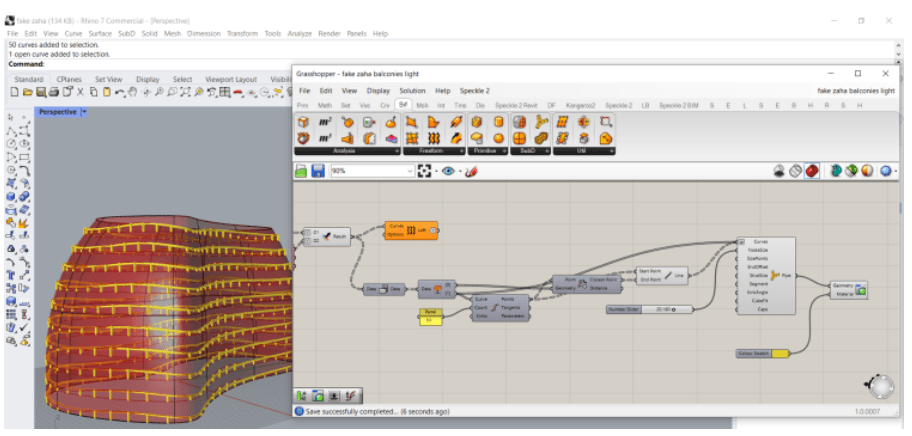The image size is (912, 436).
Task: Open the canvas zoom percentage dropdown
Action: click(x=409, y=171)
